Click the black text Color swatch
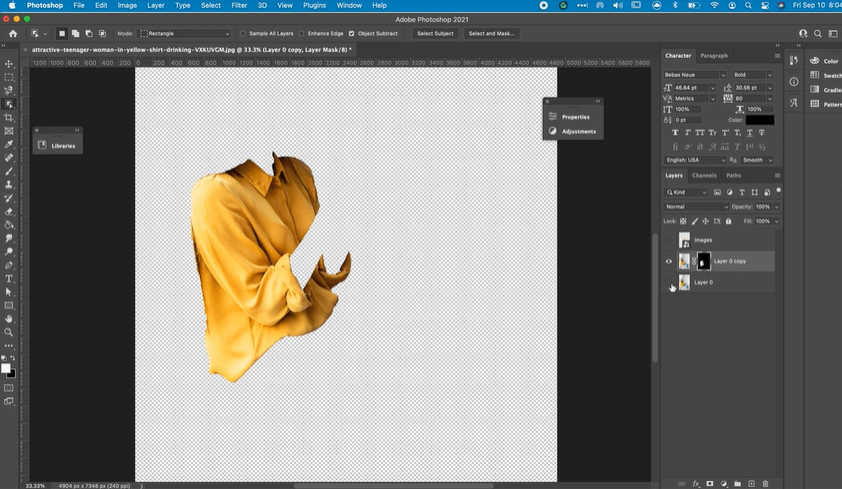Viewport: 842px width, 489px height. pyautogui.click(x=759, y=120)
